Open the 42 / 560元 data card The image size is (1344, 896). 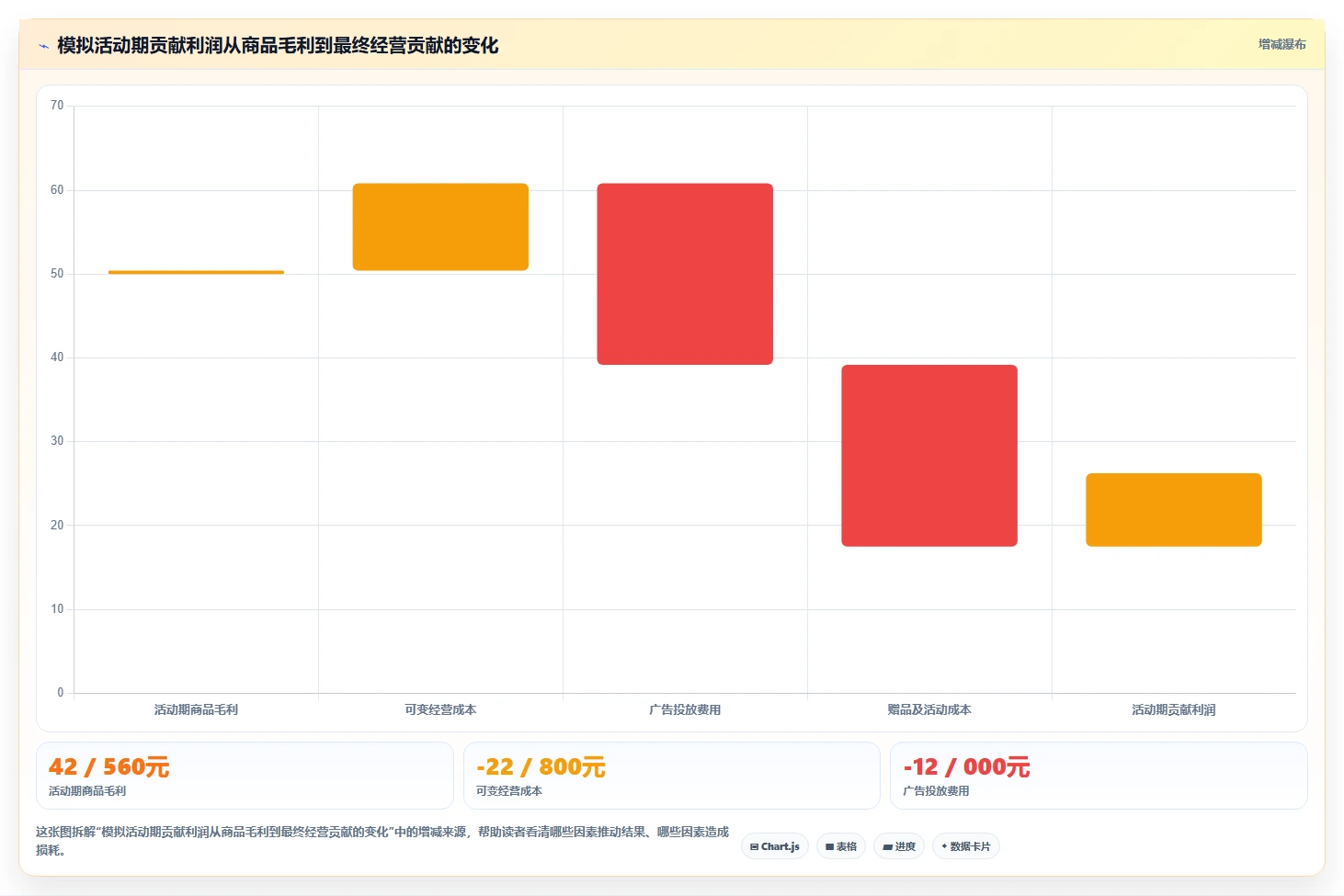point(245,776)
